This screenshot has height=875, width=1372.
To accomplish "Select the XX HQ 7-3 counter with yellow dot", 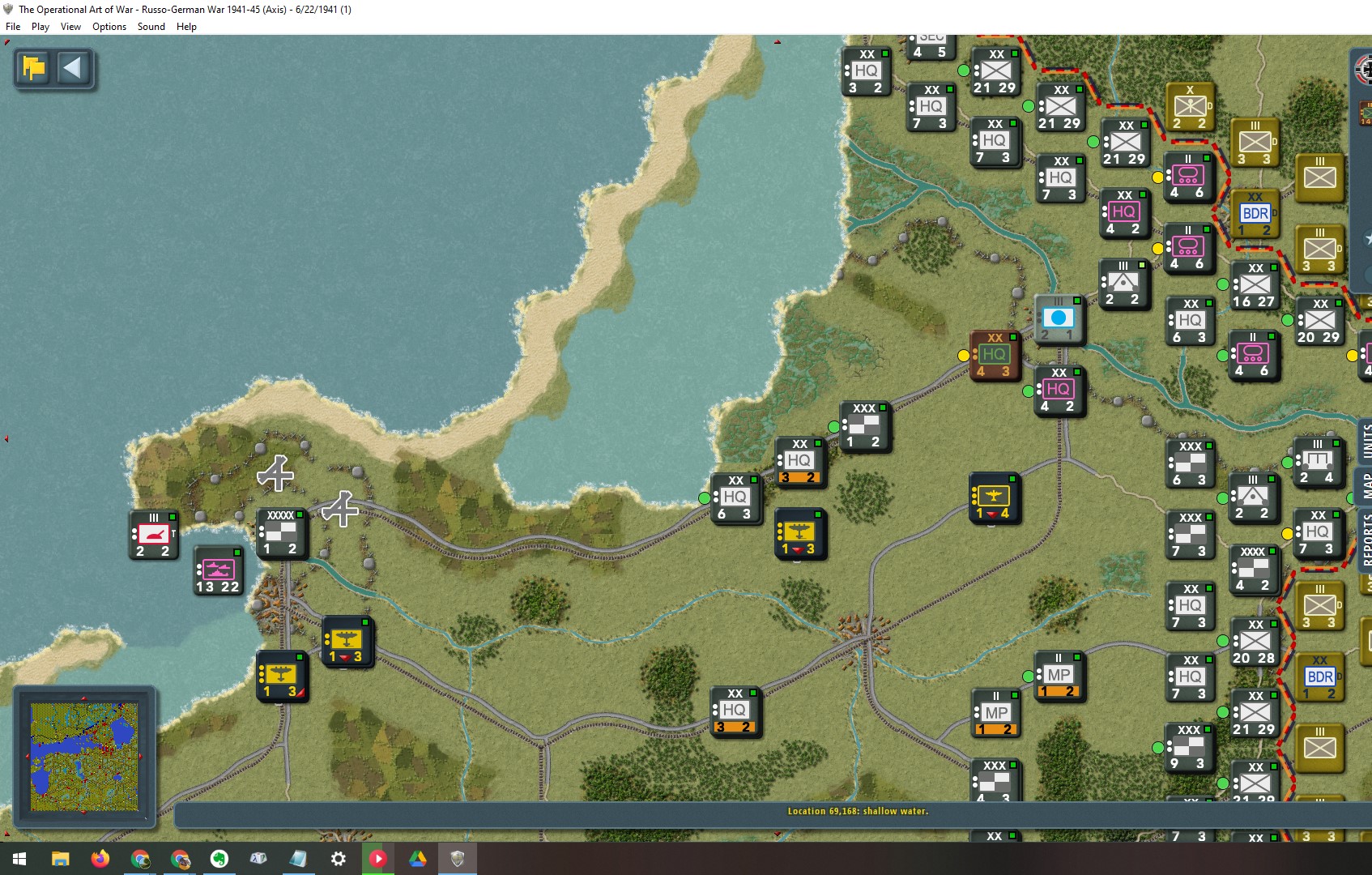I will (x=1318, y=533).
